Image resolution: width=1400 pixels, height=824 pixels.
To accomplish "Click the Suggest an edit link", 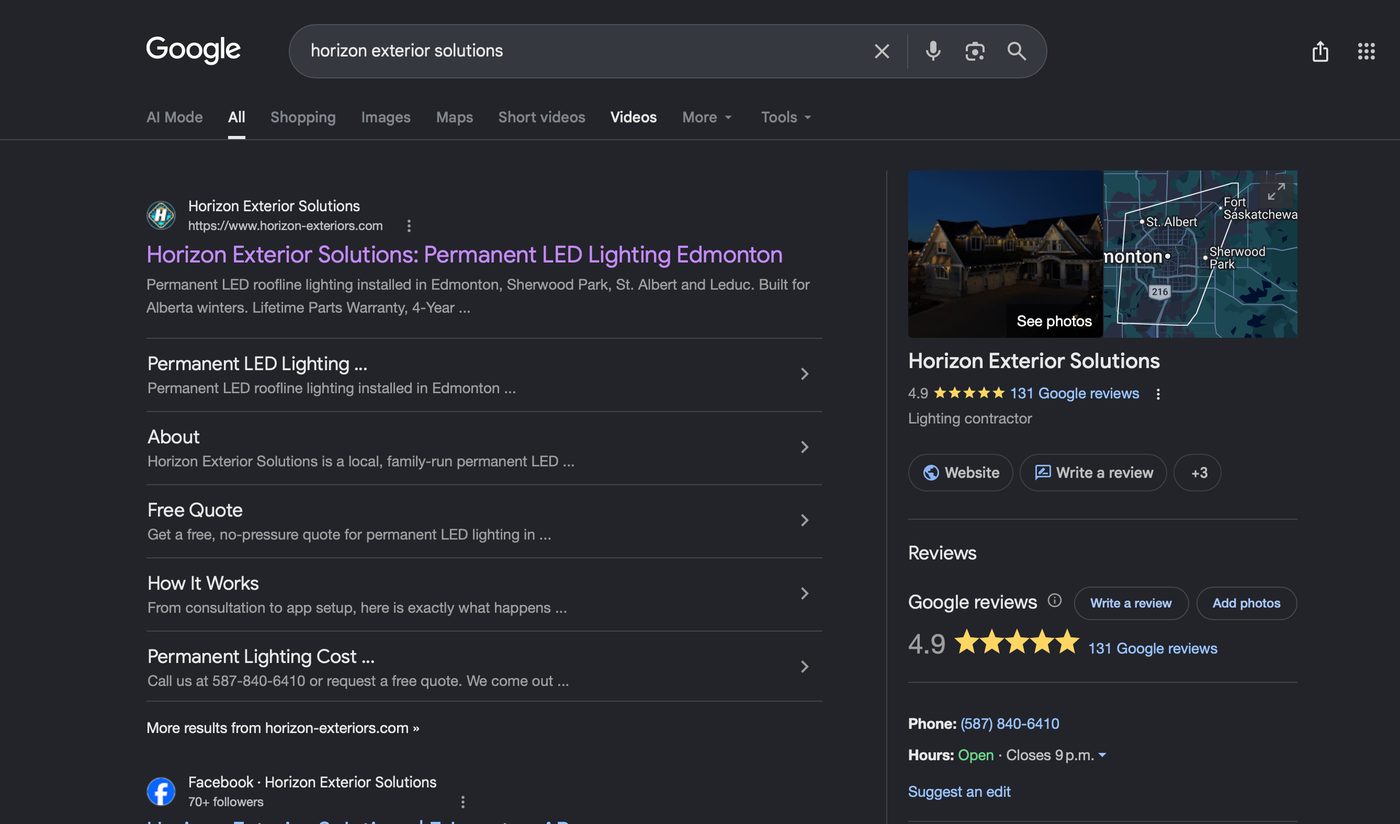I will pos(959,792).
